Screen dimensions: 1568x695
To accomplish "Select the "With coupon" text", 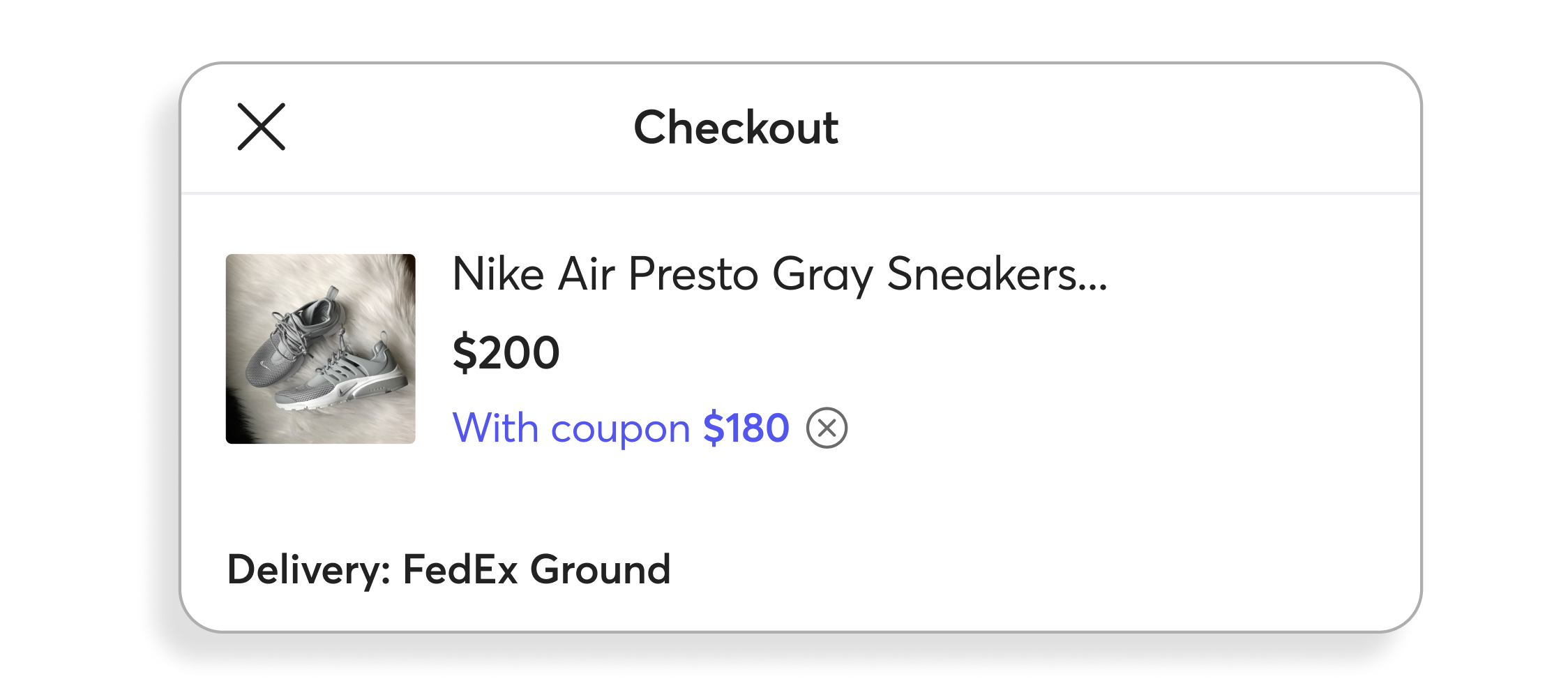I will 571,428.
